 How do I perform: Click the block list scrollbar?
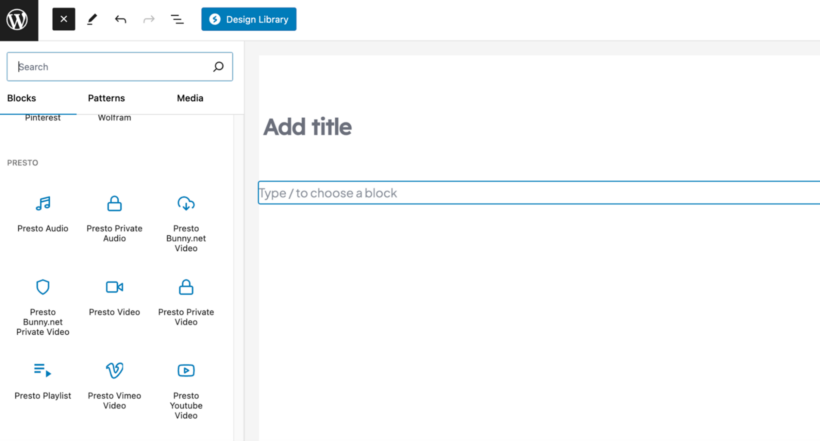(x=238, y=278)
